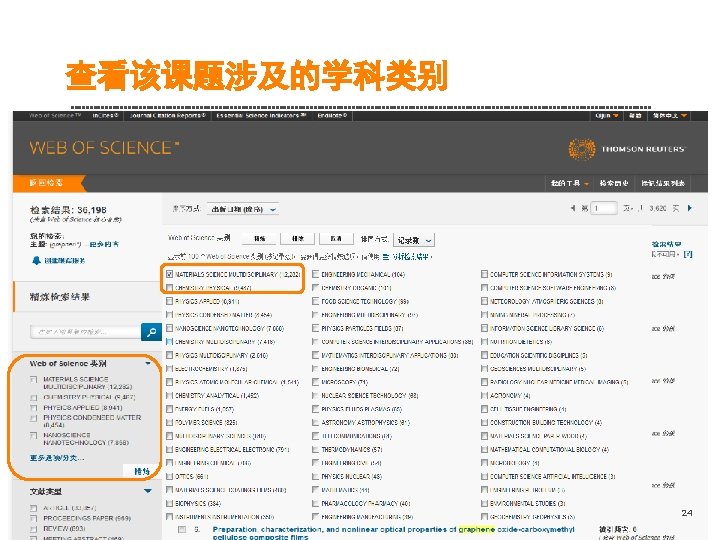Click the analyze results link above category list
The height and width of the screenshot is (540, 720).
412,257
